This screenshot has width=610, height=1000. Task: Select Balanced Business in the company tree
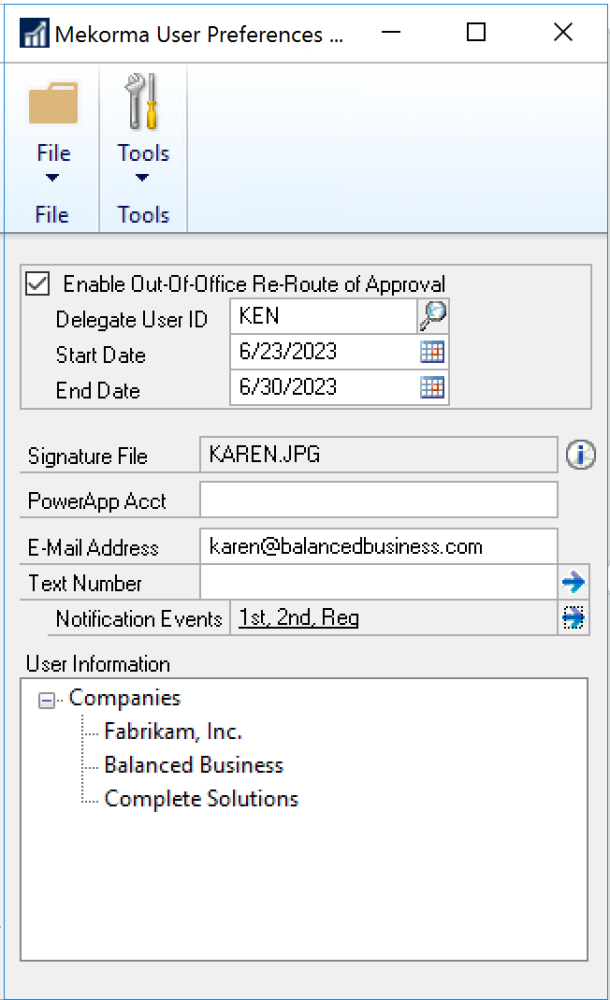[x=193, y=766]
